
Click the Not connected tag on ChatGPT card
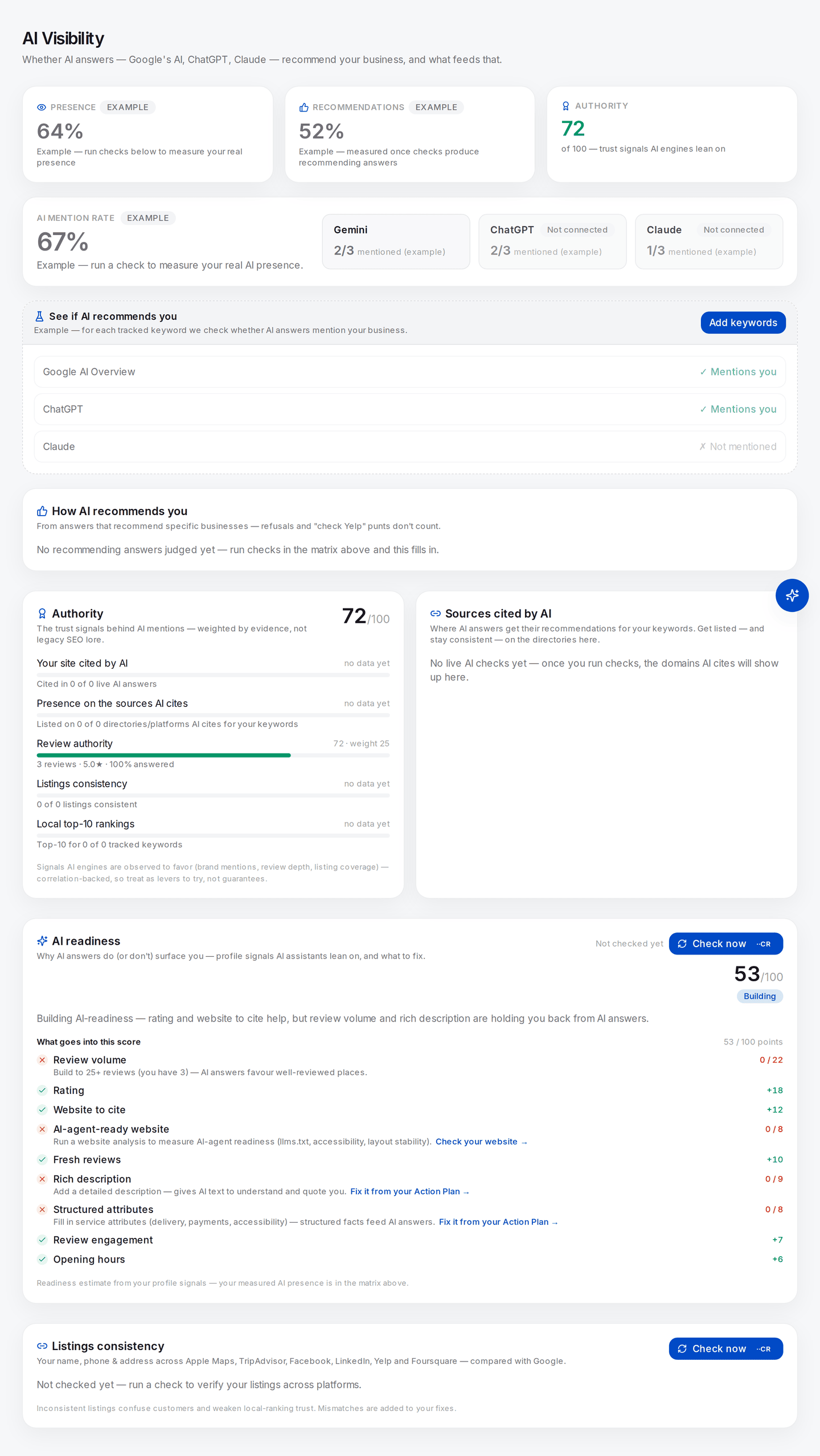click(x=577, y=230)
